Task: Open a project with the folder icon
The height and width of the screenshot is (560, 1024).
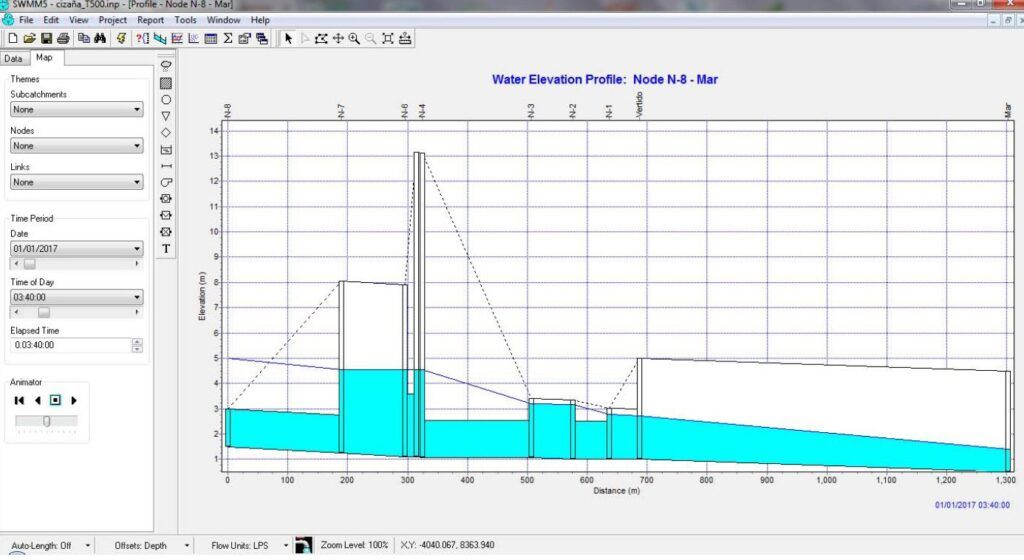Action: 29,39
